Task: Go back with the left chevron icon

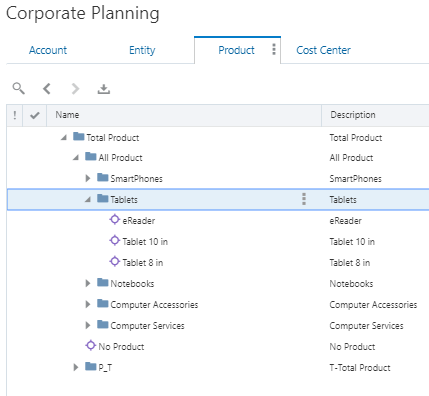Action: [47, 89]
